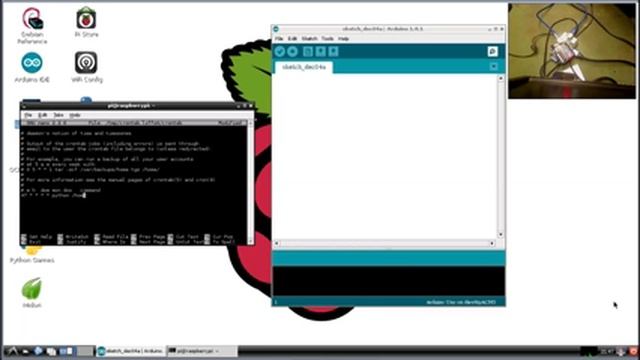
Task: Click the Arduino editor vertical scrollbar
Action: 501,157
